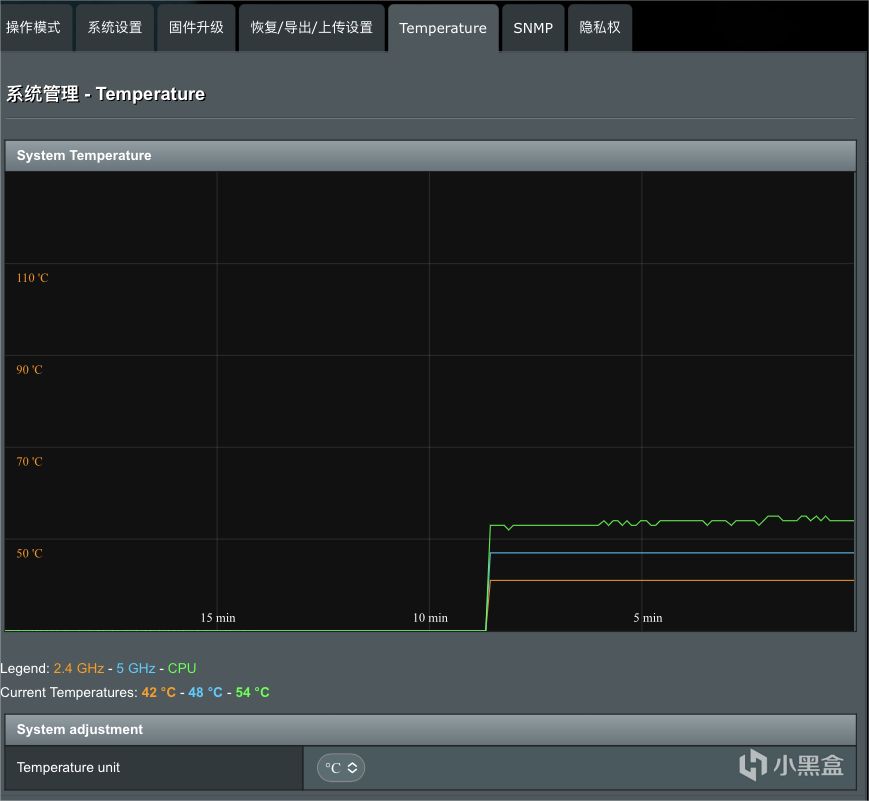Click the 48 °C current temperature value

point(205,692)
